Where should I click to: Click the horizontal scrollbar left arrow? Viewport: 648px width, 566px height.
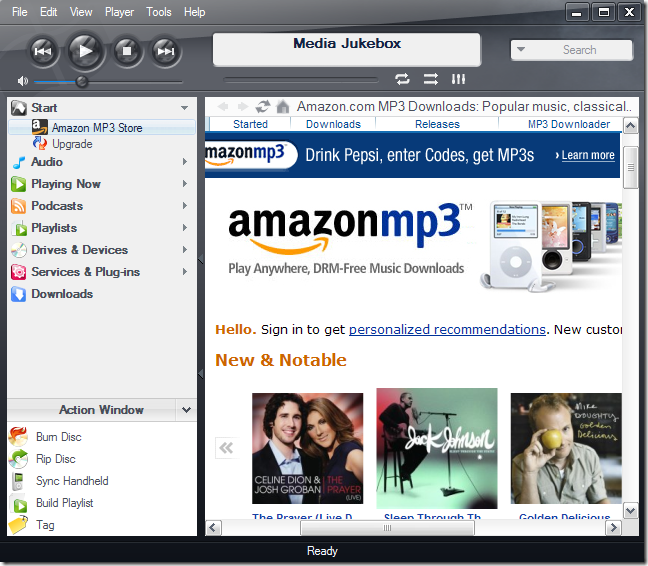213,528
